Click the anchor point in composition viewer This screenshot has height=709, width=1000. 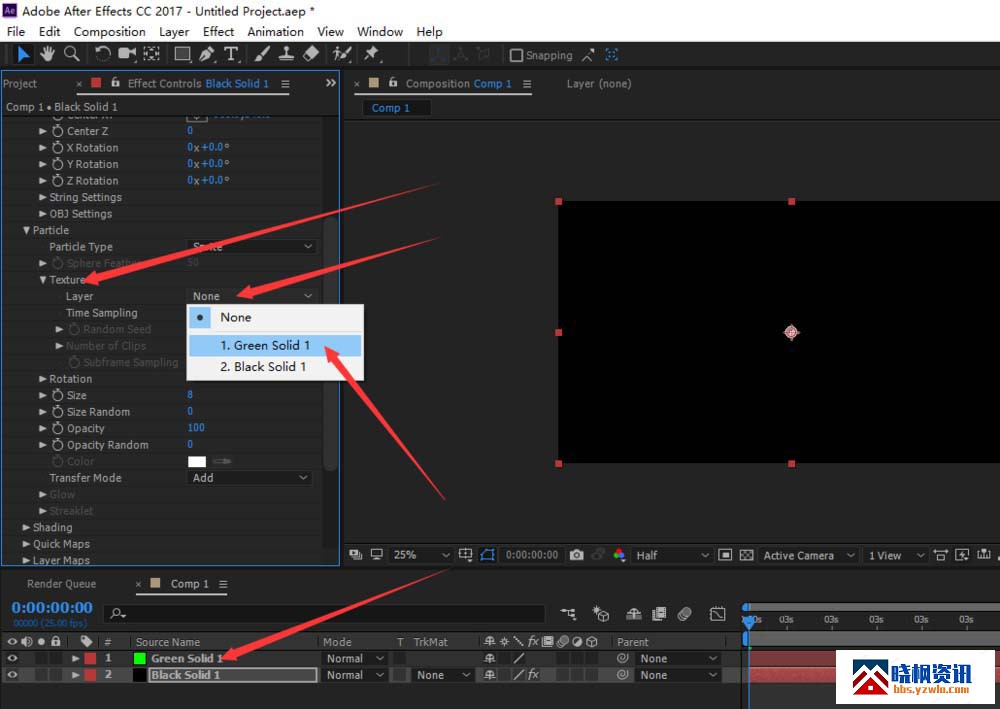coord(791,332)
